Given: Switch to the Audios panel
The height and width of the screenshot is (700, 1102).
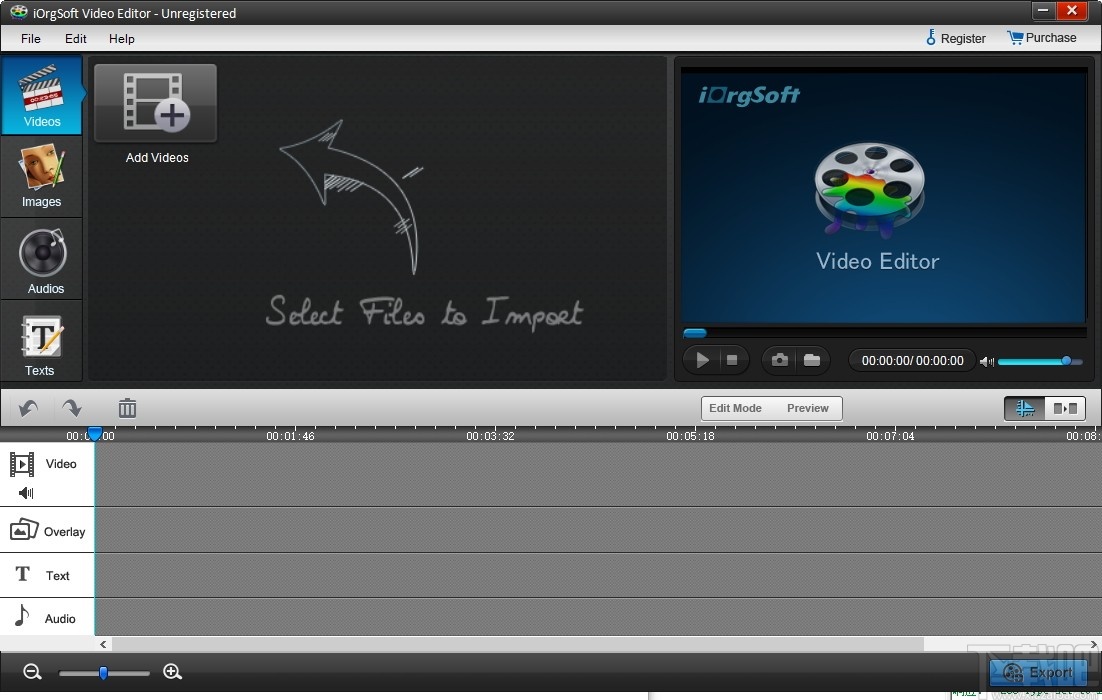Looking at the screenshot, I should tap(41, 259).
